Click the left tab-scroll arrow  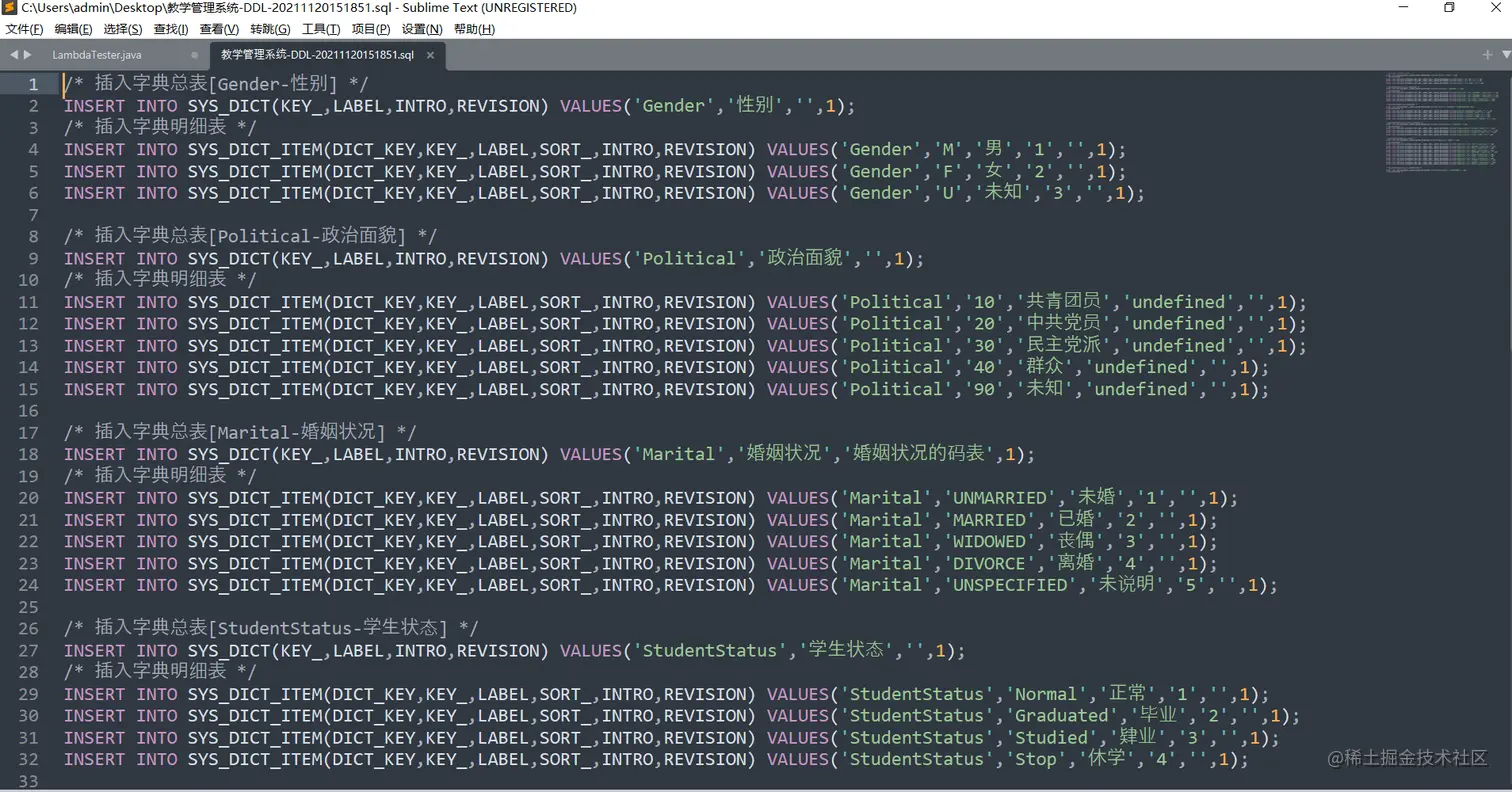(x=14, y=54)
